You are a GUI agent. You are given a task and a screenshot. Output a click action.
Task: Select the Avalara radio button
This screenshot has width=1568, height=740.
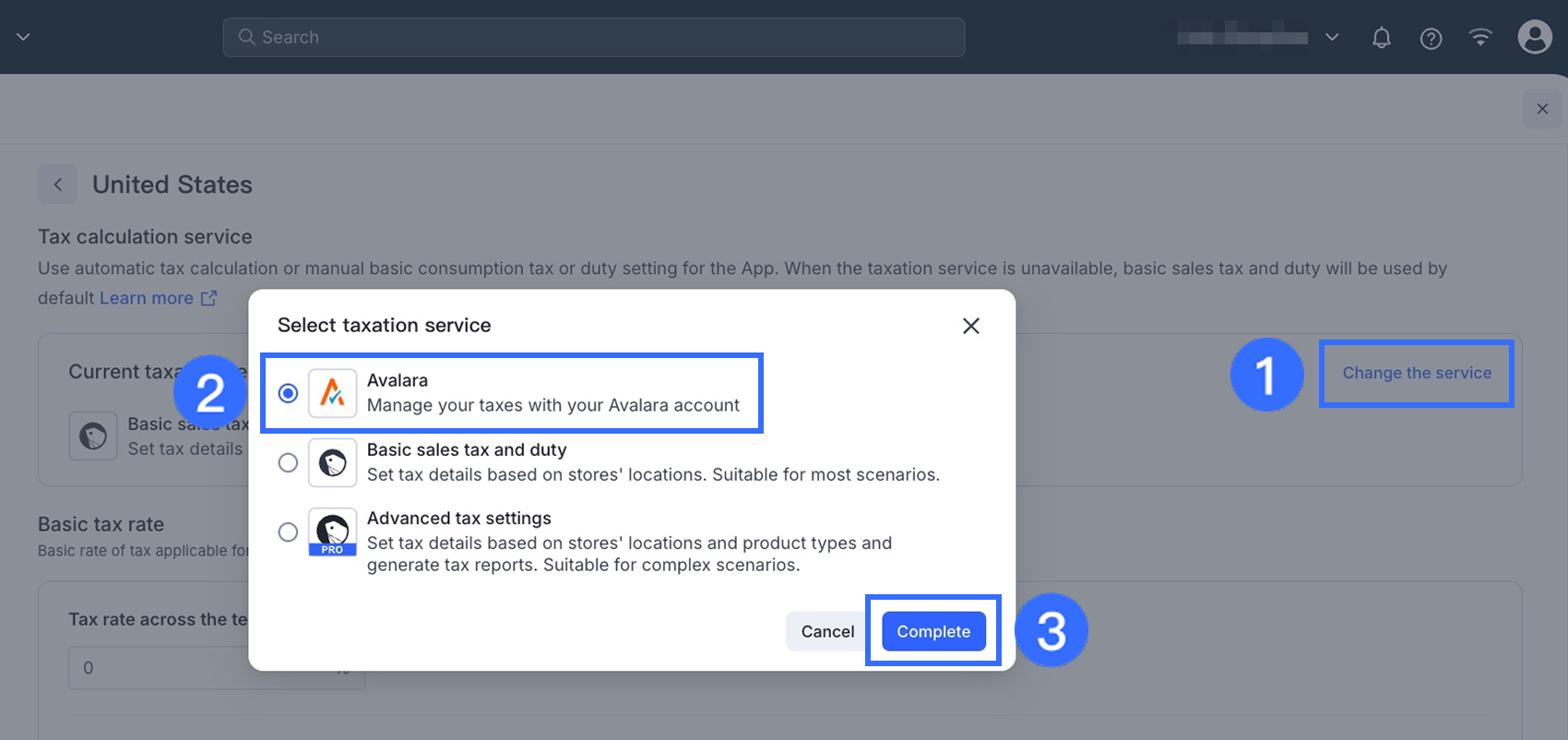click(288, 393)
